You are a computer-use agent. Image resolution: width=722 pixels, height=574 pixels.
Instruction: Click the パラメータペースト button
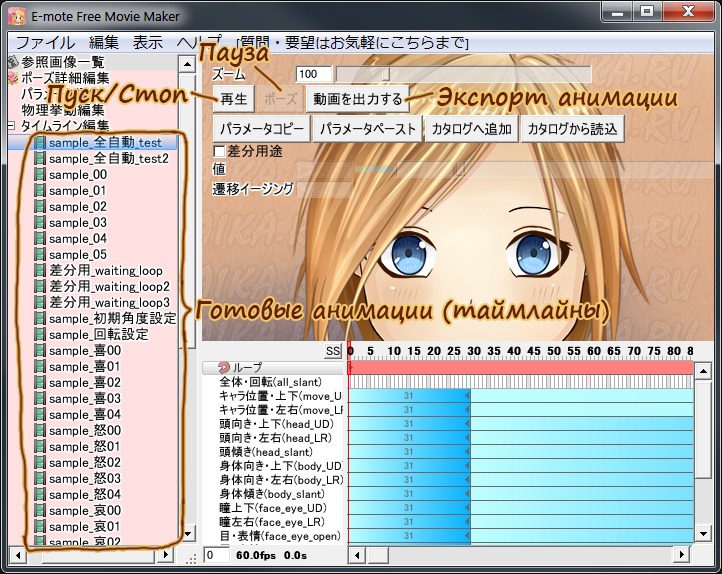tap(368, 129)
